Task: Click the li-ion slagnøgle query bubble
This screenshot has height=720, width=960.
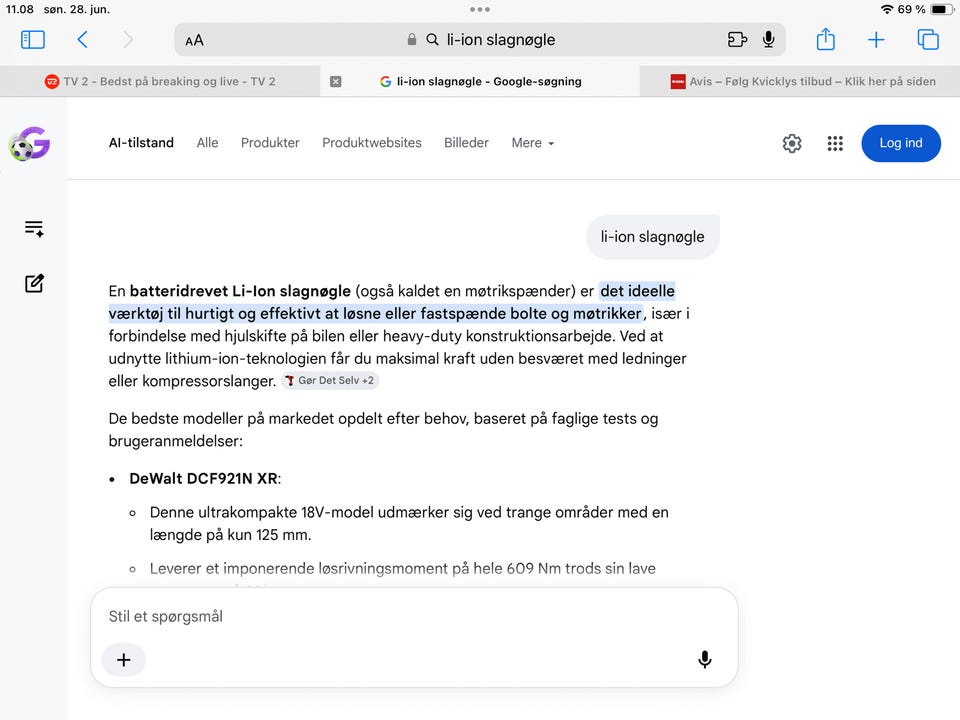Action: 653,237
